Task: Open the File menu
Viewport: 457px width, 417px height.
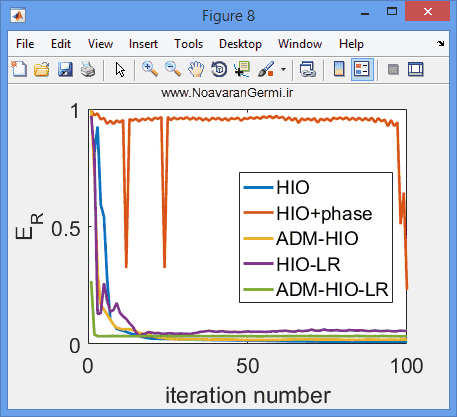Action: [25, 44]
